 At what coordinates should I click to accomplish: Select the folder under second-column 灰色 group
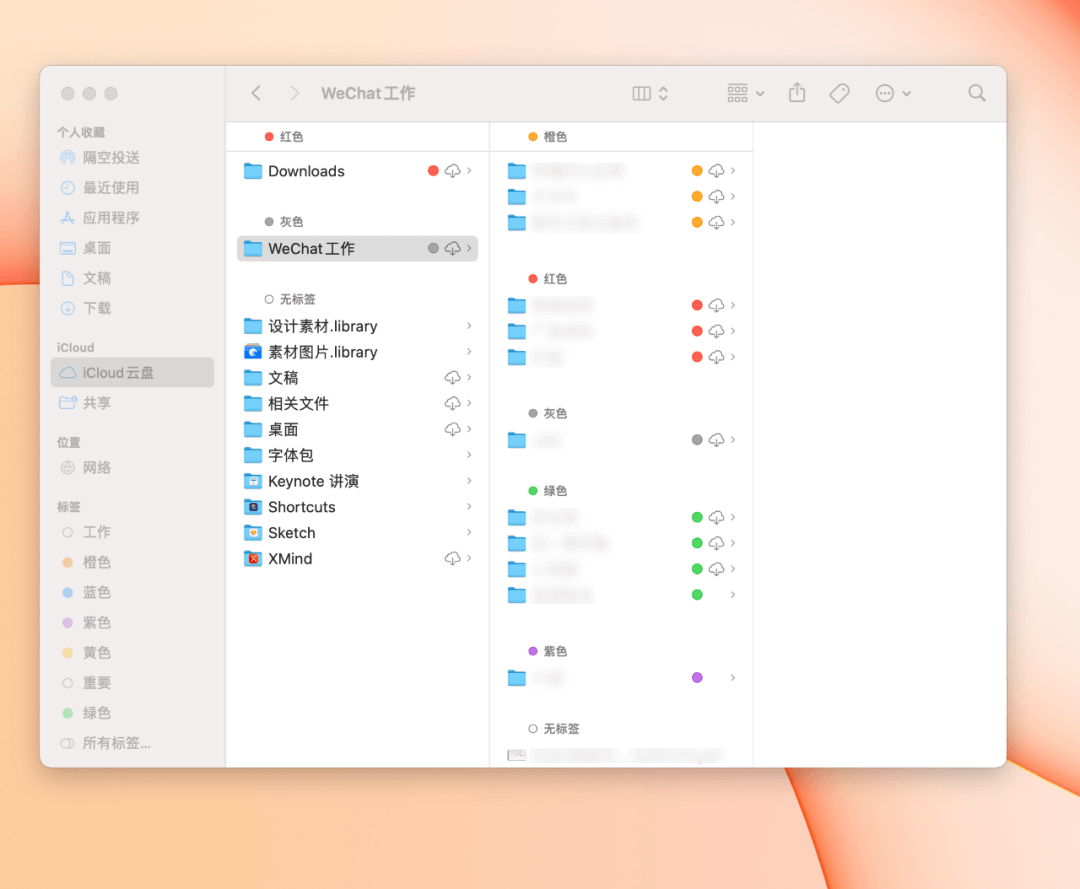click(x=621, y=439)
